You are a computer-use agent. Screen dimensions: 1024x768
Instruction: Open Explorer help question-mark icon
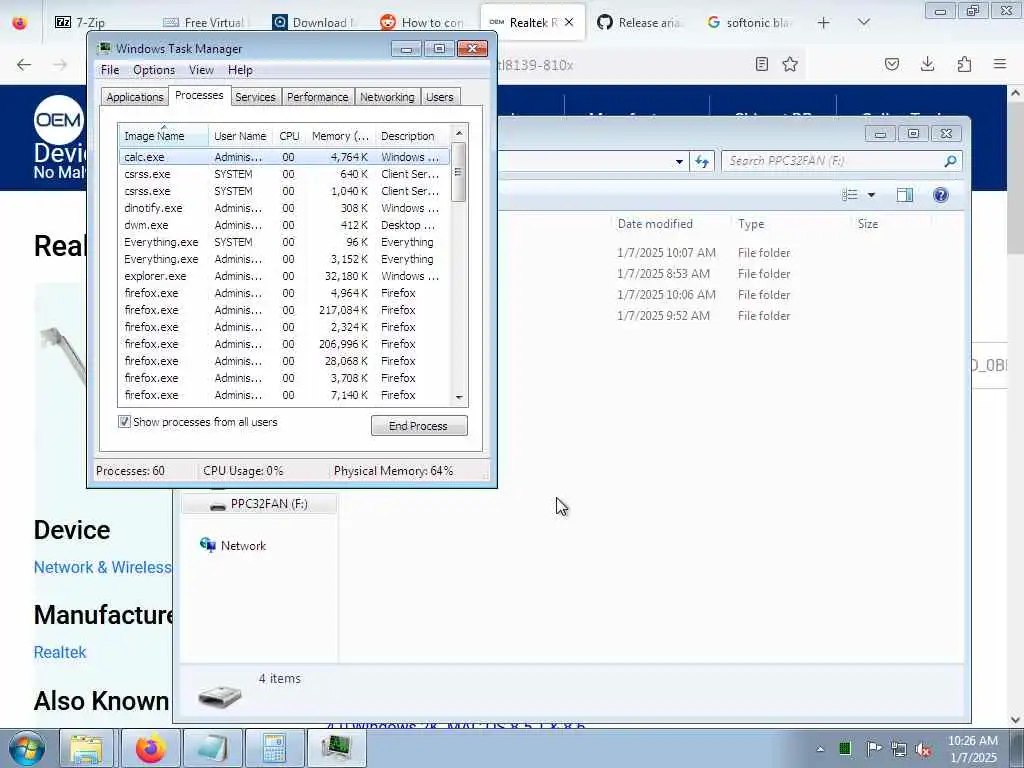pos(940,195)
